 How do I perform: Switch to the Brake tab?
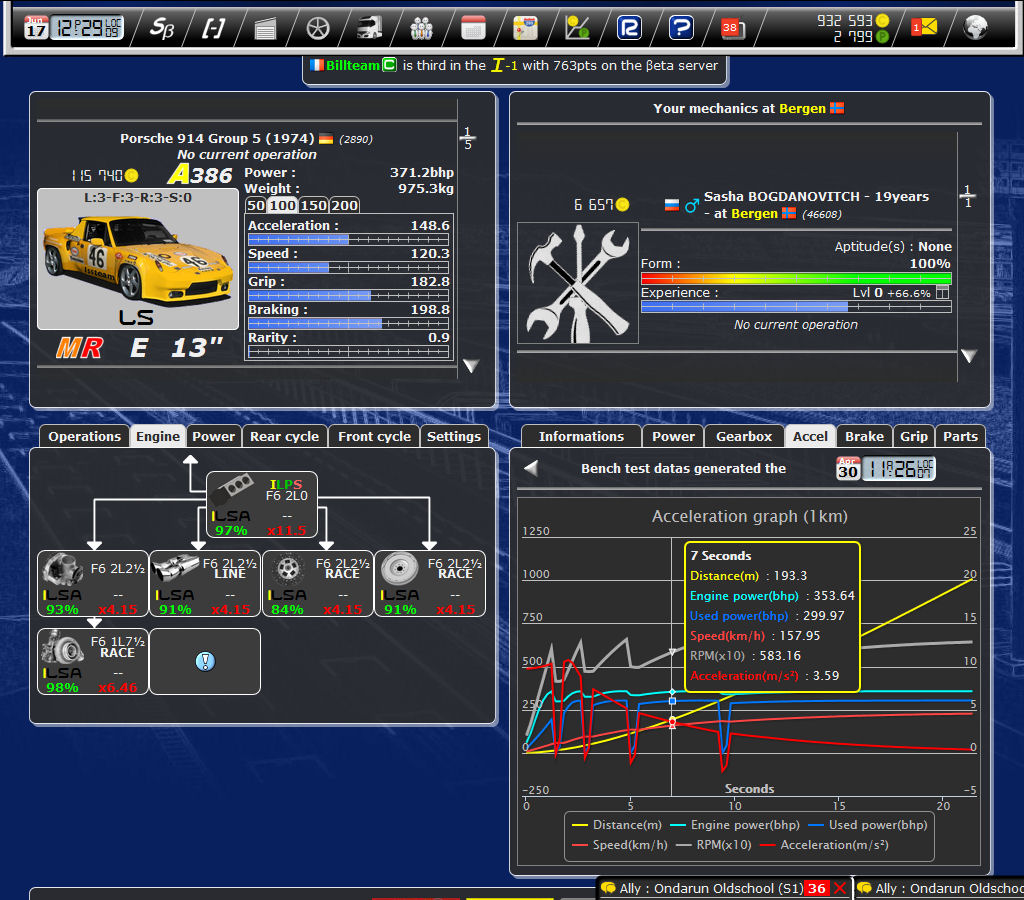pos(865,436)
